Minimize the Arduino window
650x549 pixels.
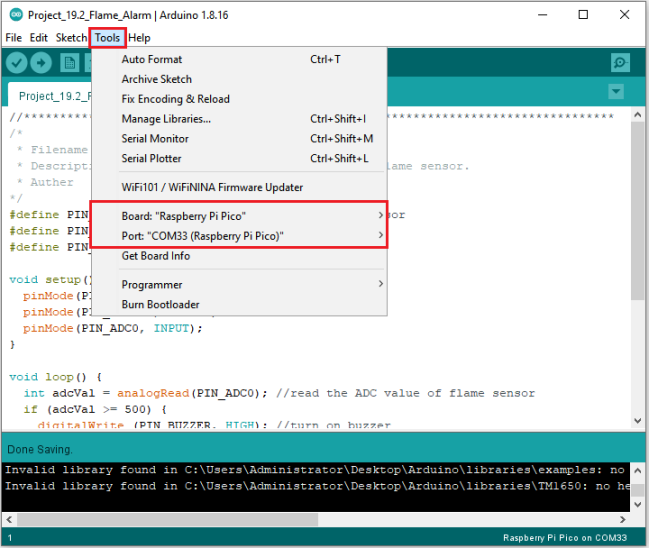[x=543, y=15]
